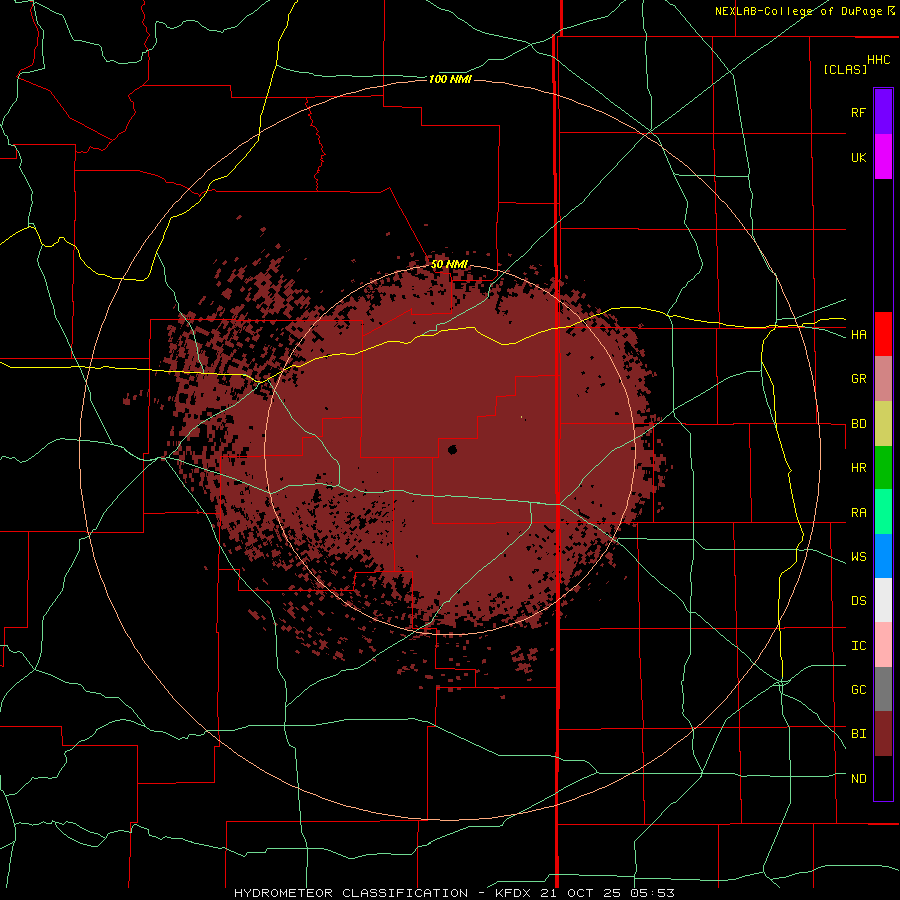Click the yellow BD legend swatch
This screenshot has height=900, width=900.
click(883, 424)
